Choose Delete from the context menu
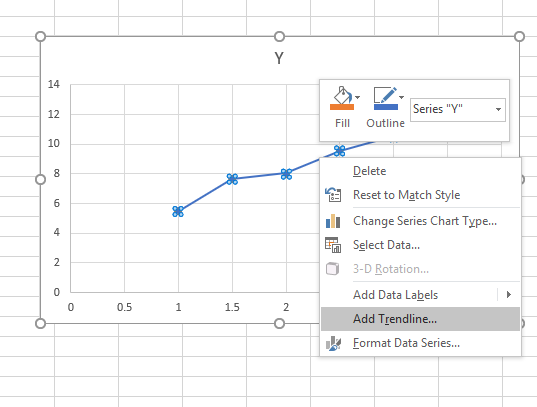The height and width of the screenshot is (407, 537). [x=421, y=171]
